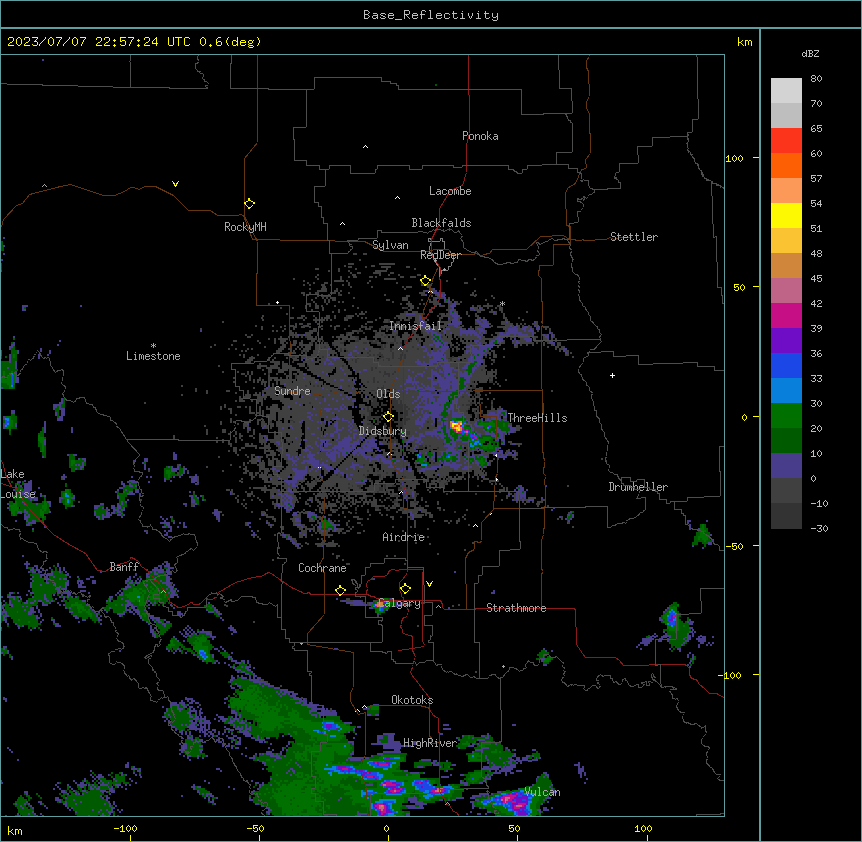Screen dimensions: 862x842
Task: Click the yellow diamond marker near Olds
Action: [x=389, y=417]
